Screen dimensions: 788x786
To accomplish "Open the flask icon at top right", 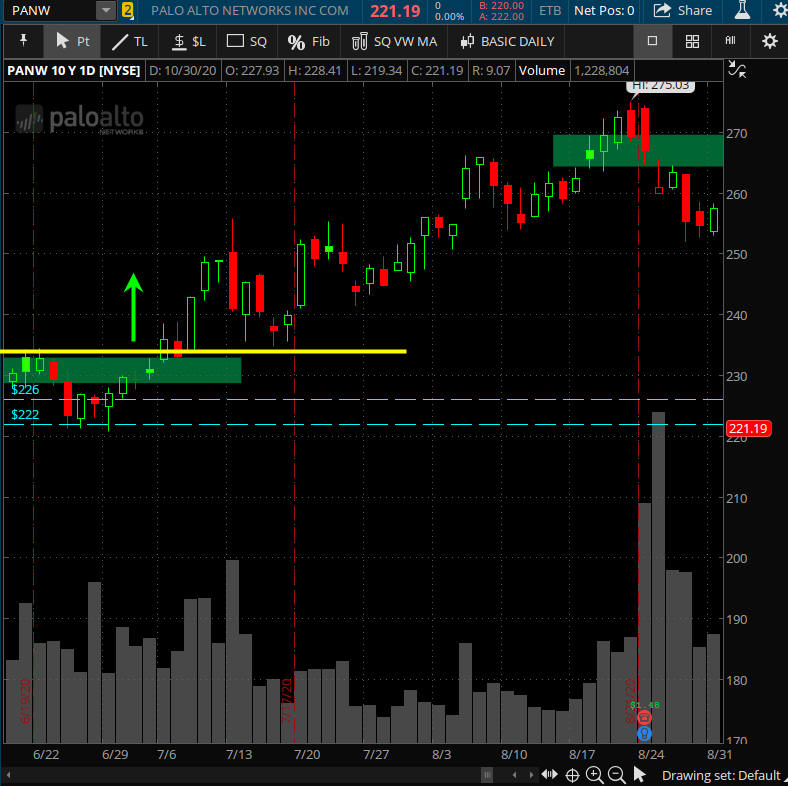I will (x=741, y=11).
